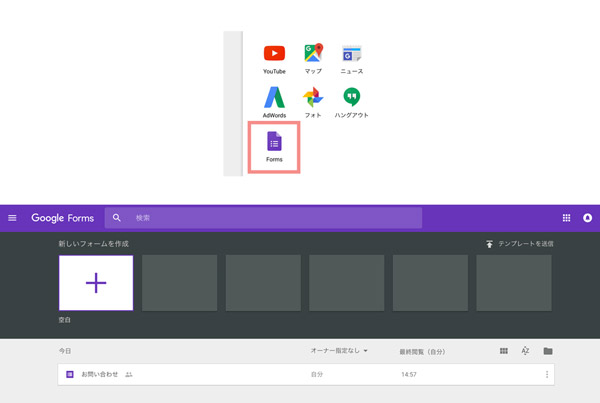The height and width of the screenshot is (403, 600).
Task: Open the お問い合わせ form
Action: click(x=100, y=374)
